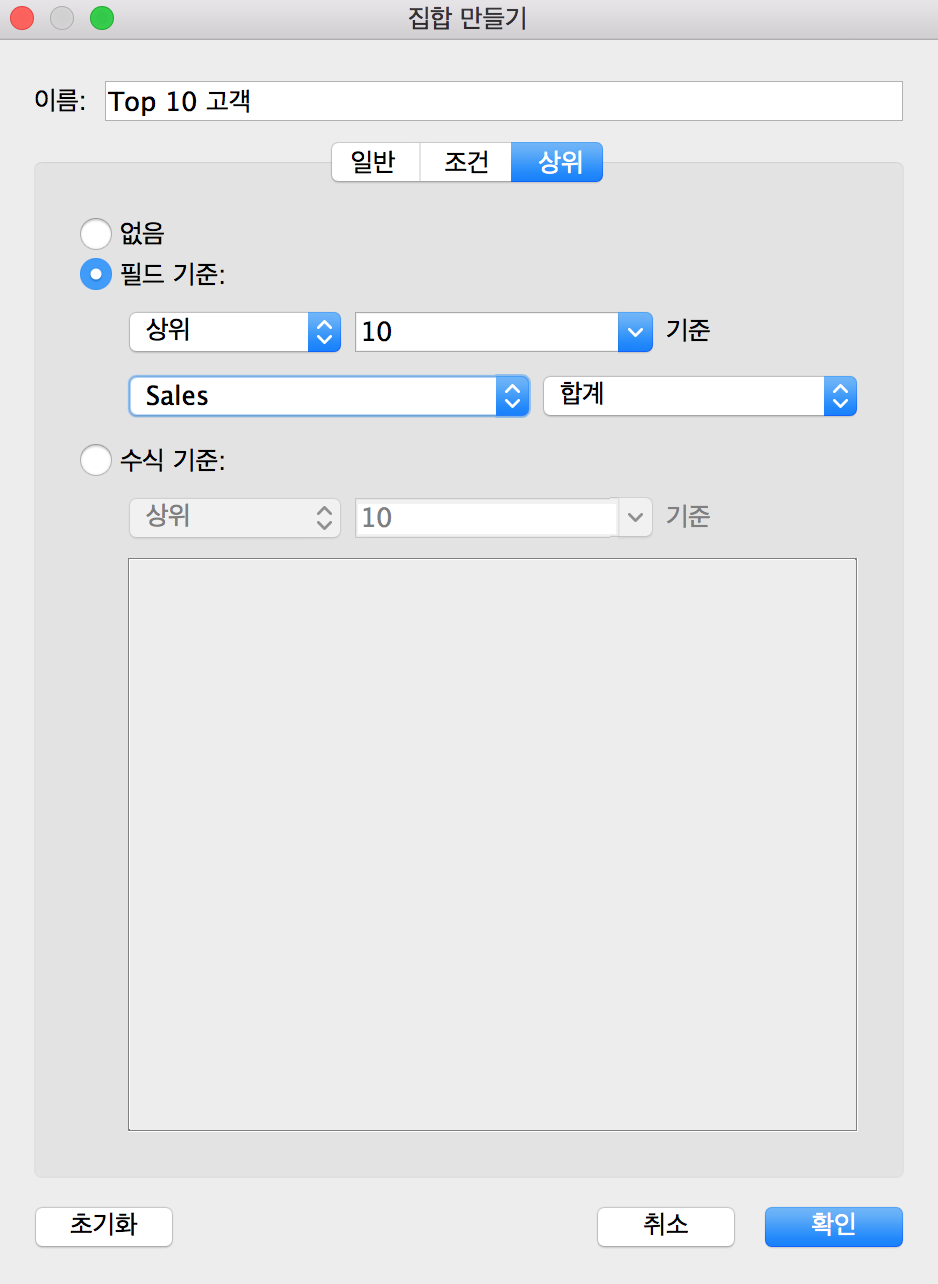Close the 집합 만들기 dialog window
938x1284 pixels.
[x=20, y=17]
